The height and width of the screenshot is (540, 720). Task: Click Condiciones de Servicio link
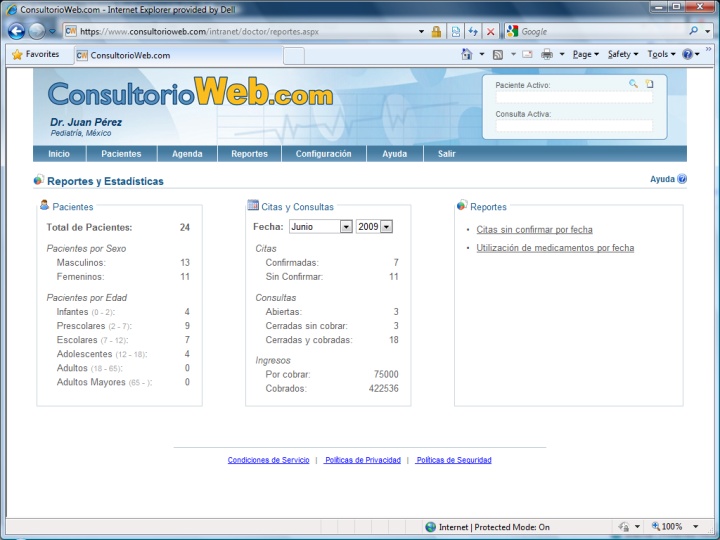pyautogui.click(x=268, y=460)
